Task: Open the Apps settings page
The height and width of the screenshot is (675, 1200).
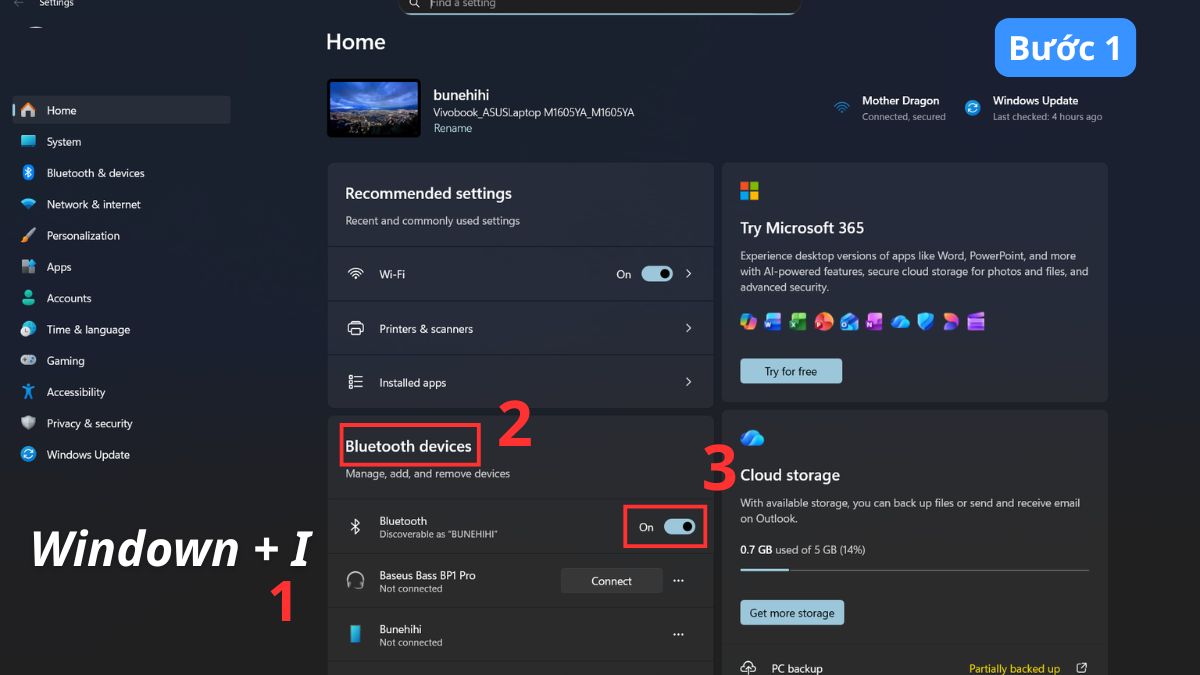Action: 122,267
